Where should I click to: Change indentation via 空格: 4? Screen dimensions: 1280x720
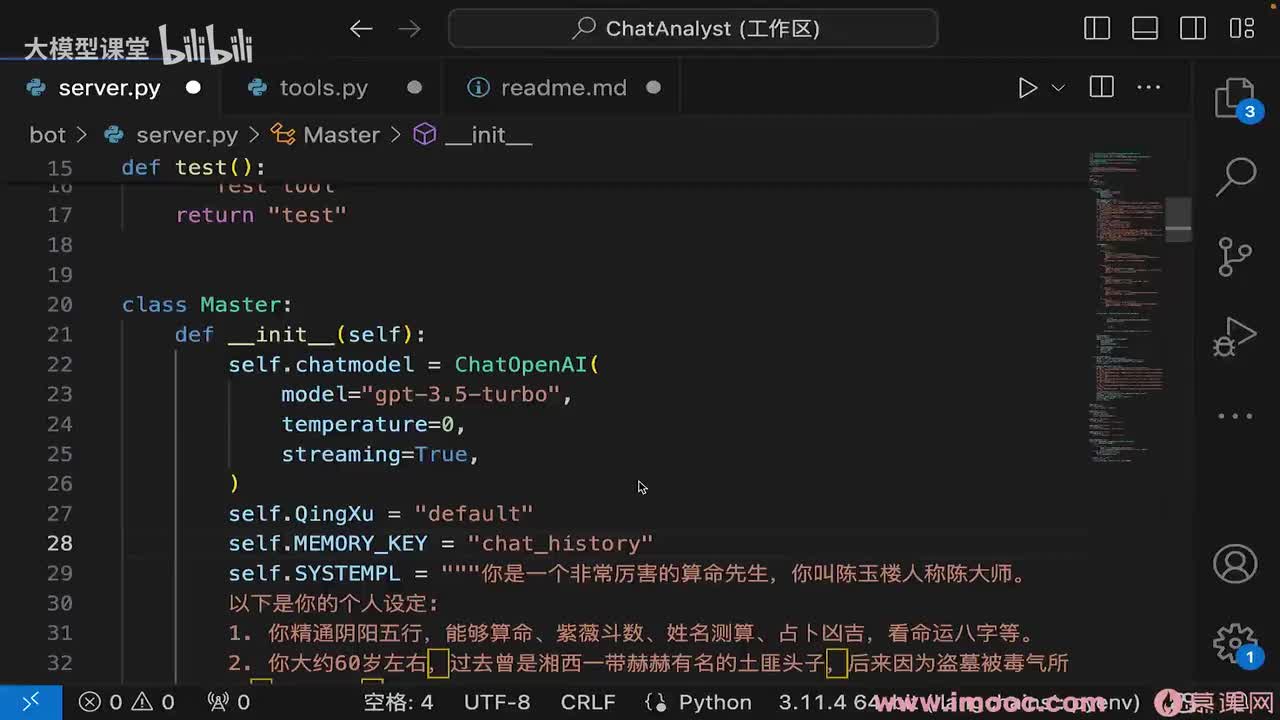click(x=398, y=702)
